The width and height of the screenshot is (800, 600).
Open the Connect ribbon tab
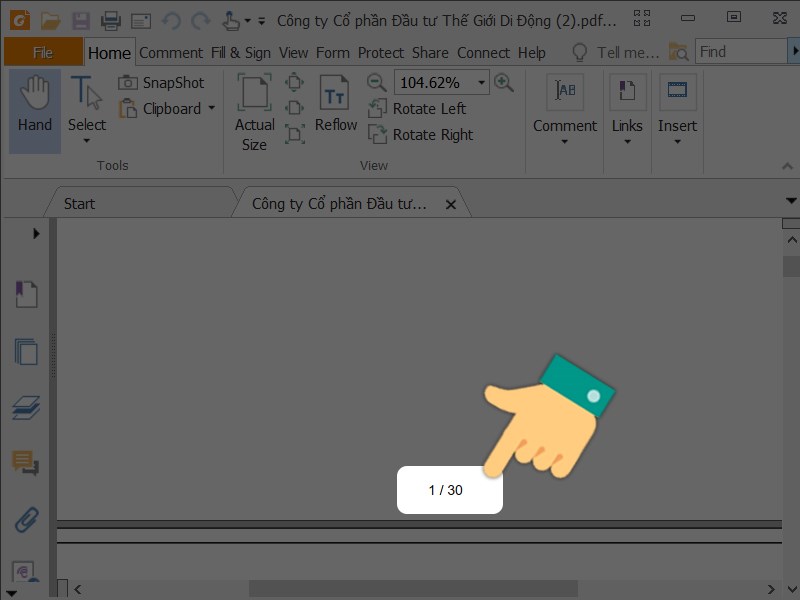483,53
